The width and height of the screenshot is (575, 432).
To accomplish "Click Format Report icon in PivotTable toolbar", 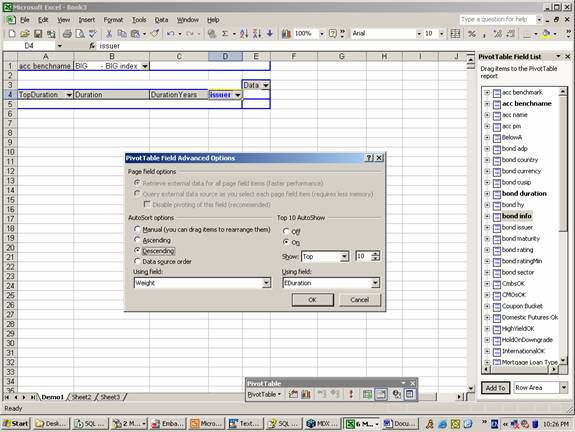I will (x=293, y=394).
